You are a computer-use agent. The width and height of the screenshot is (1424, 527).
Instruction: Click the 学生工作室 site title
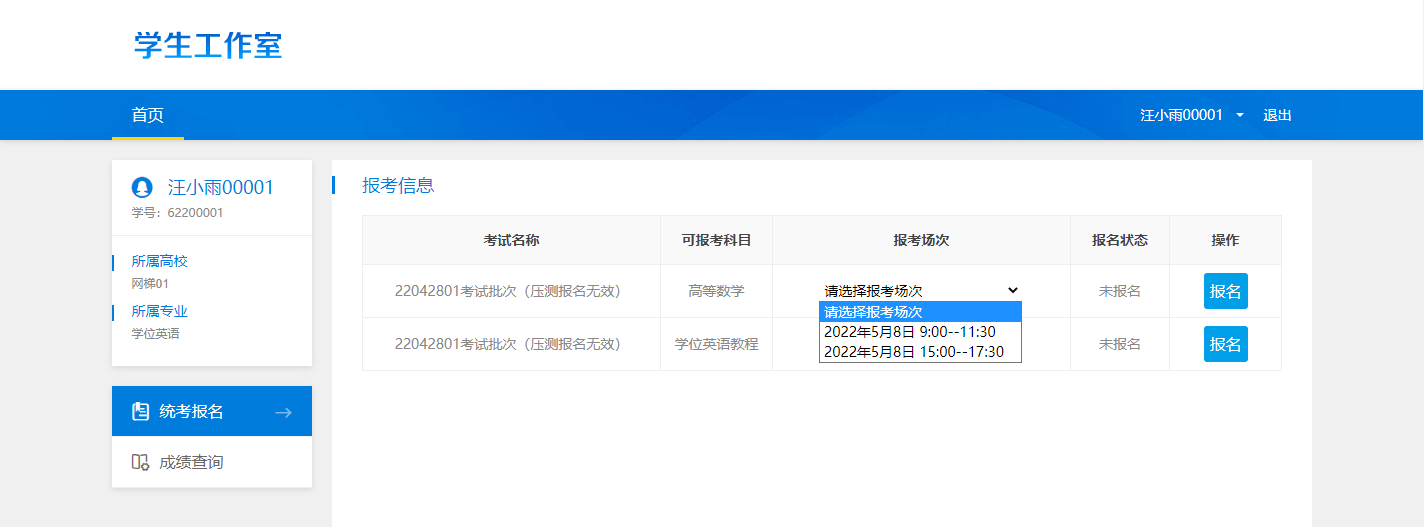pyautogui.click(x=208, y=45)
